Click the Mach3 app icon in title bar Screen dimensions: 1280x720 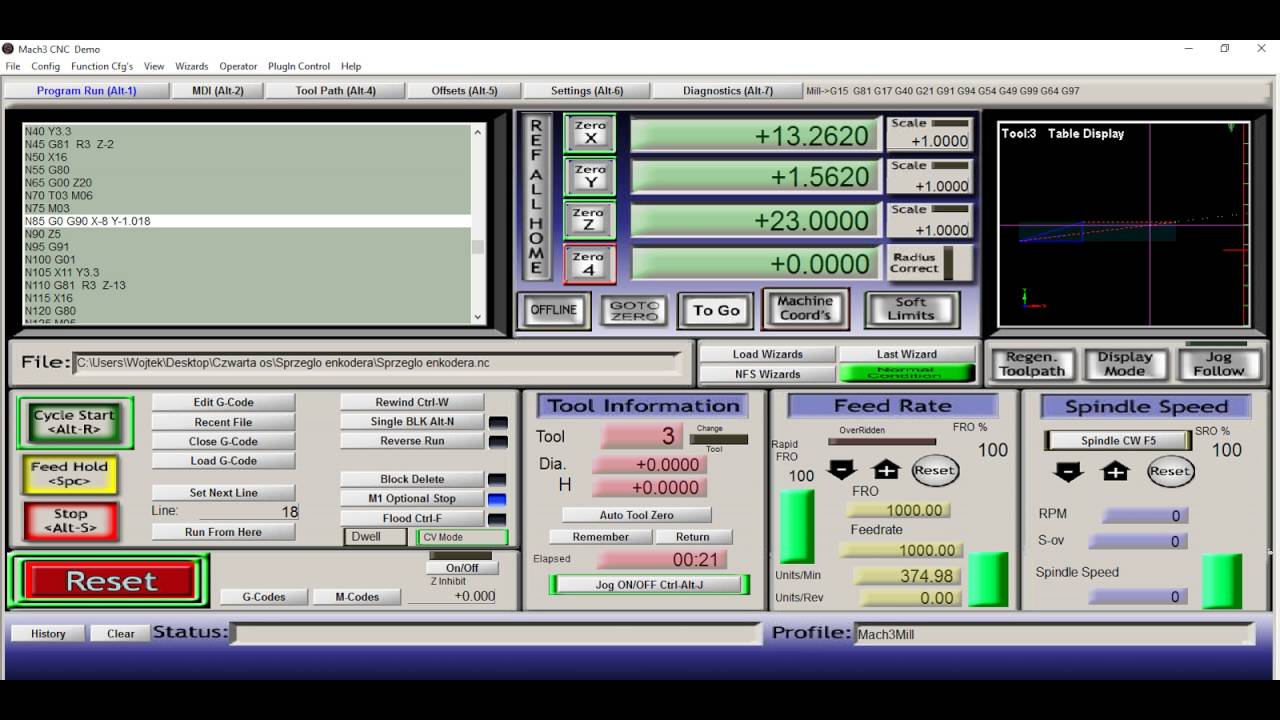click(8, 49)
